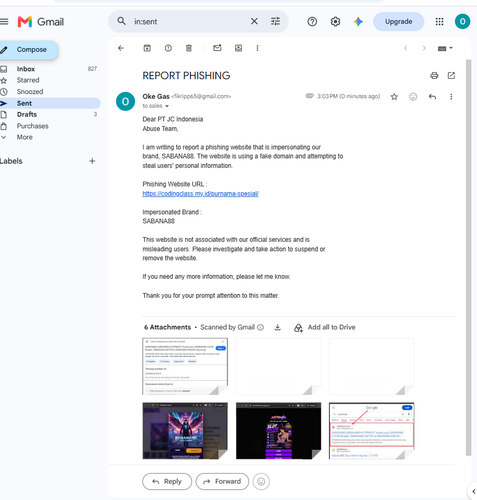Screen dimensions: 477x500
Task: Print all with the printer icon
Action: point(434,76)
